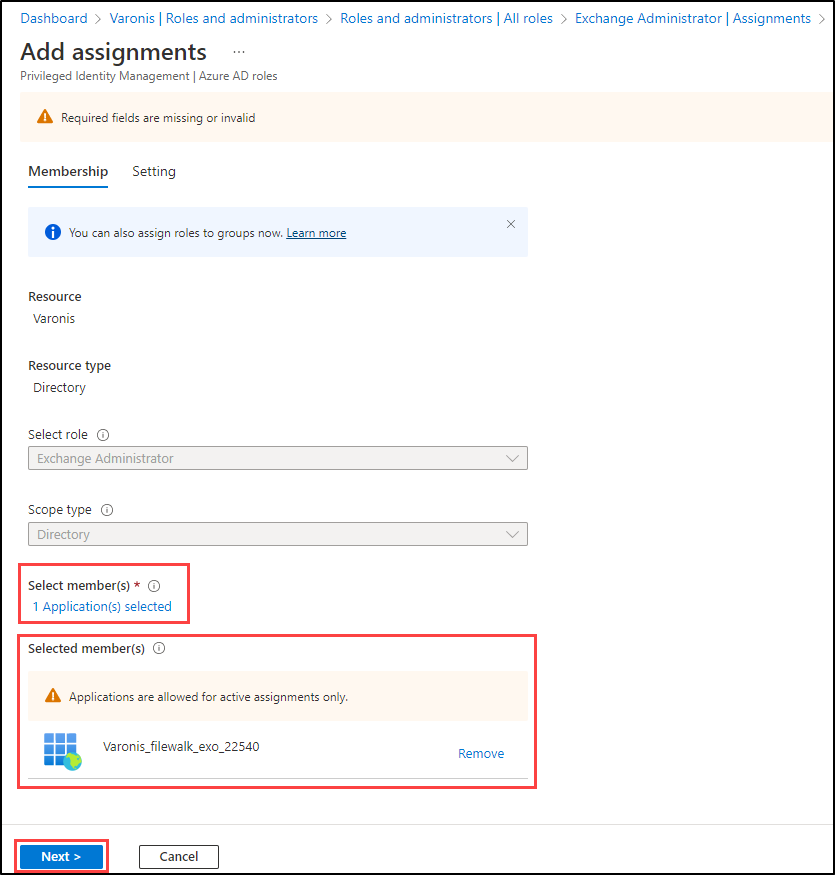The image size is (835, 875).
Task: Dismiss the group assignment notification banner
Action: click(x=511, y=224)
